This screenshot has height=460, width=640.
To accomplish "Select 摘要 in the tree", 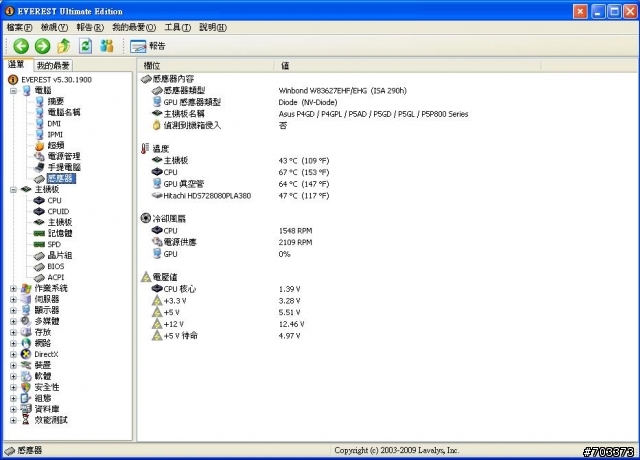I will (x=56, y=101).
